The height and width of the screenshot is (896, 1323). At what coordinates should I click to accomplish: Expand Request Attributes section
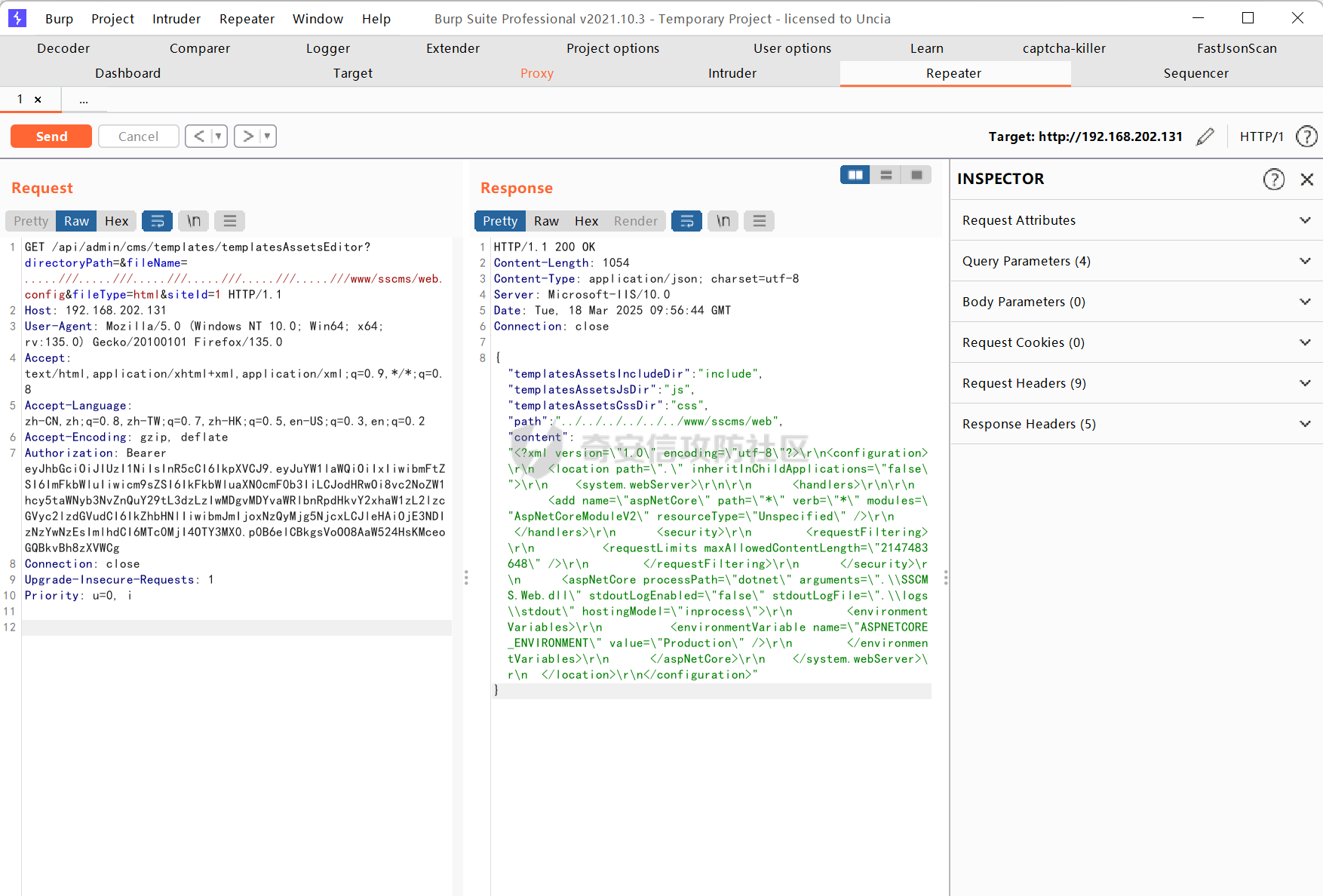click(x=1137, y=220)
